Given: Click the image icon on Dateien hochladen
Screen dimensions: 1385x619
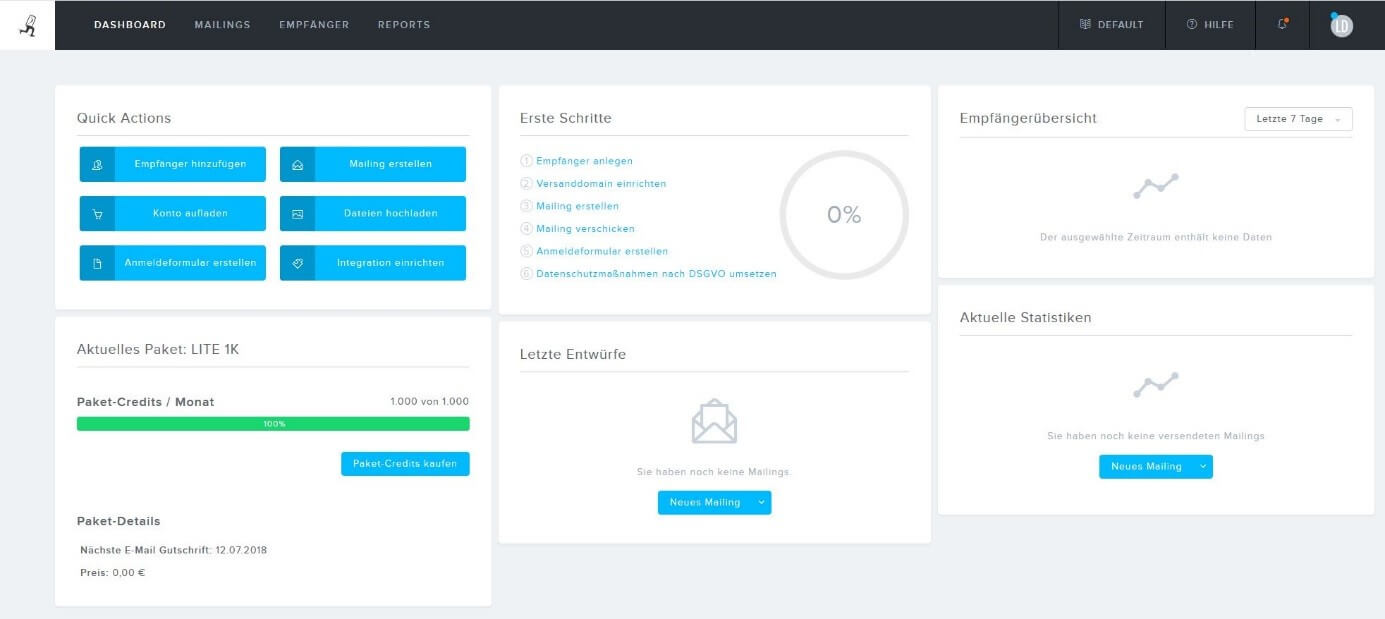Looking at the screenshot, I should (x=299, y=213).
